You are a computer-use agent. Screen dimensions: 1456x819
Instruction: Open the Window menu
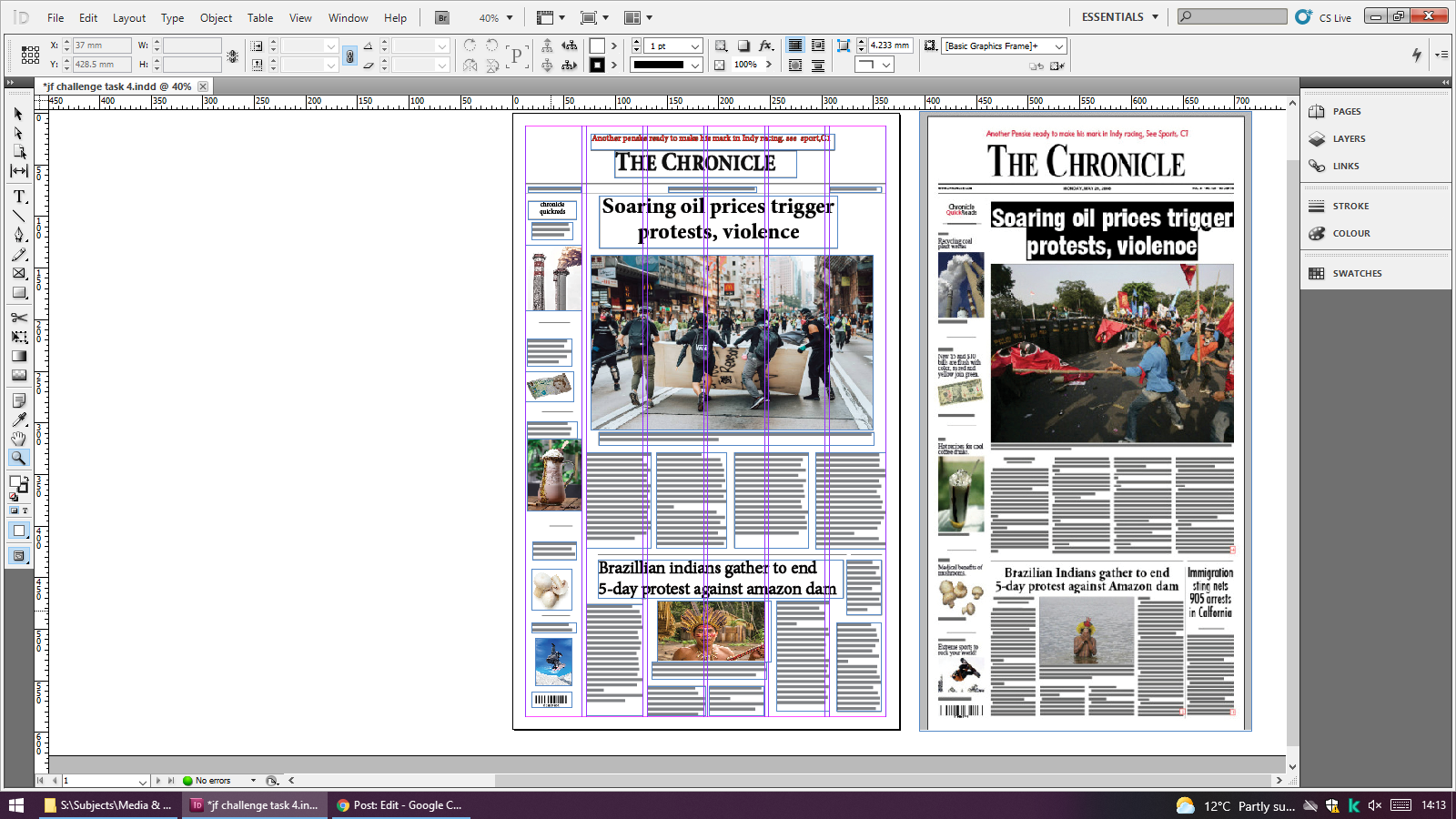click(349, 17)
